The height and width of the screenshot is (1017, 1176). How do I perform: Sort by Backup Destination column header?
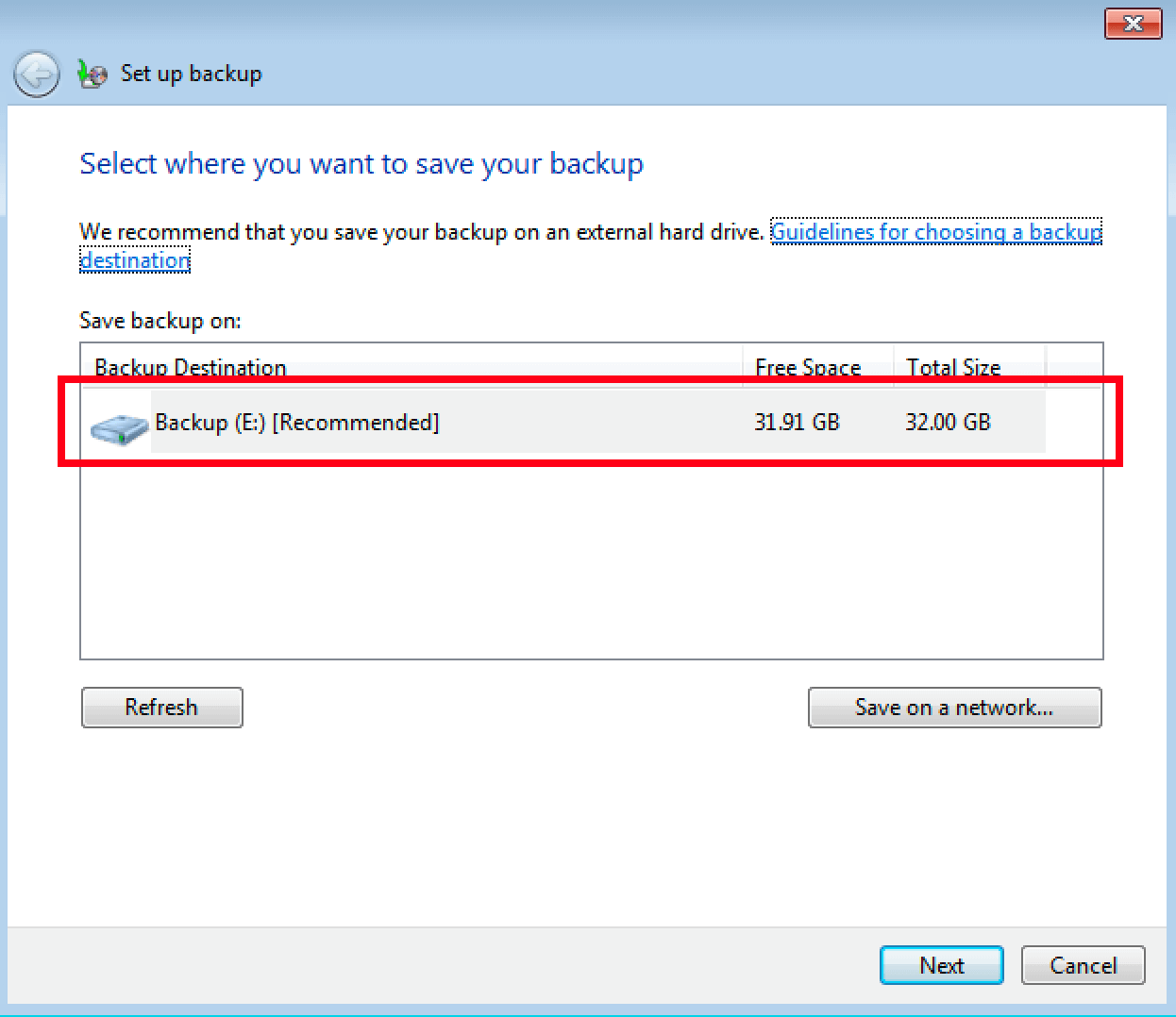click(x=191, y=367)
